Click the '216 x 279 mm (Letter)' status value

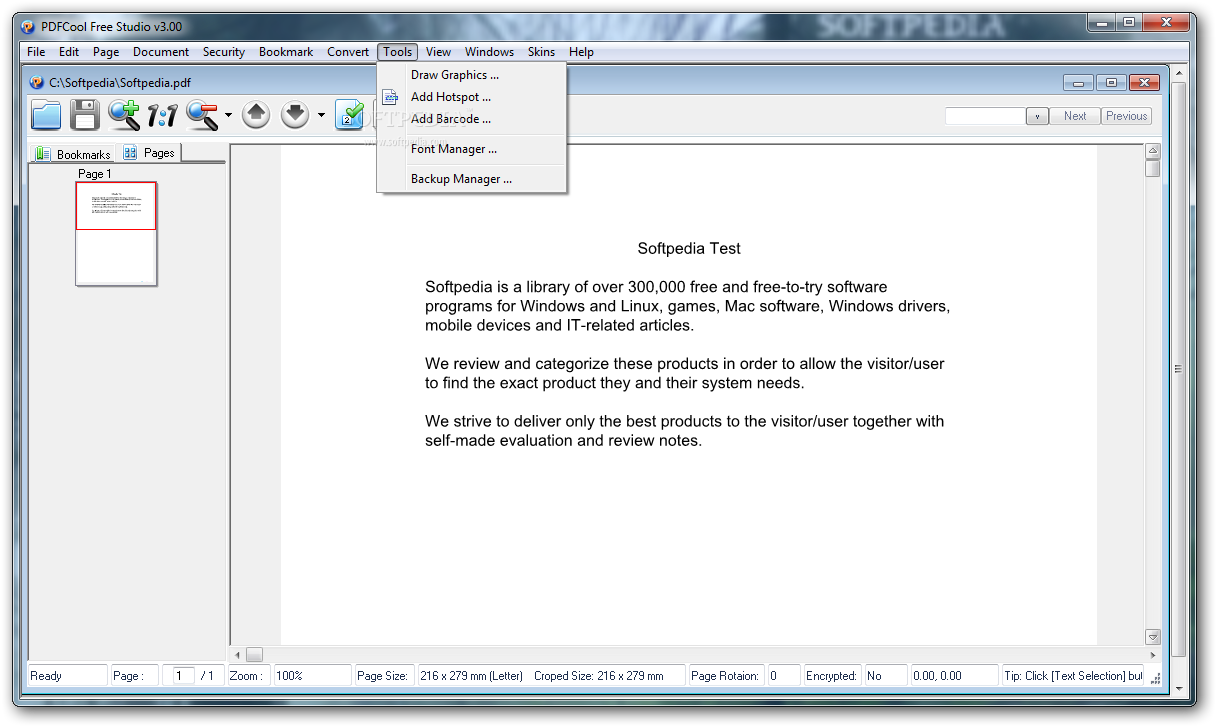(471, 676)
